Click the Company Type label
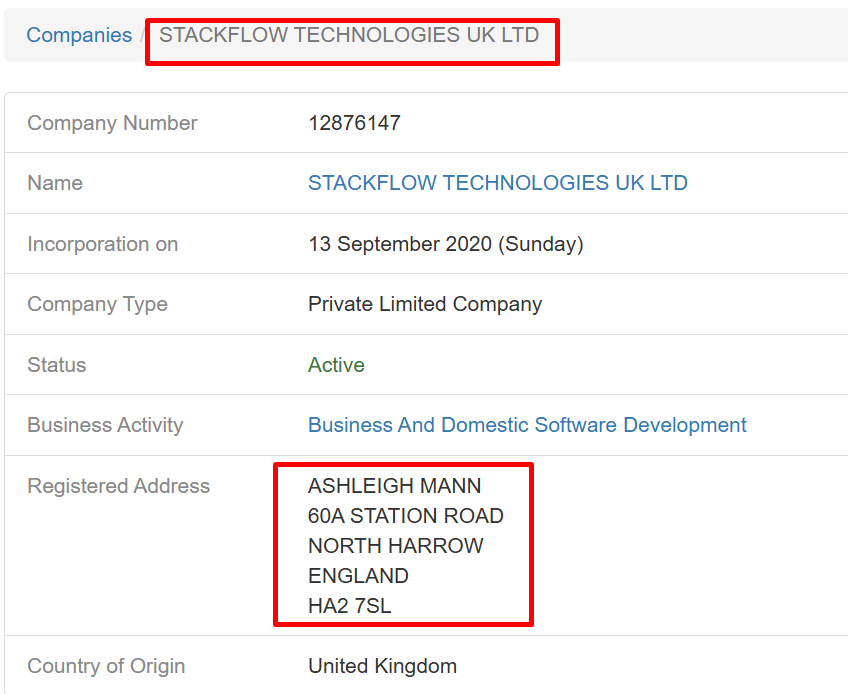Image resolution: width=848 pixels, height=694 pixels. click(x=97, y=304)
